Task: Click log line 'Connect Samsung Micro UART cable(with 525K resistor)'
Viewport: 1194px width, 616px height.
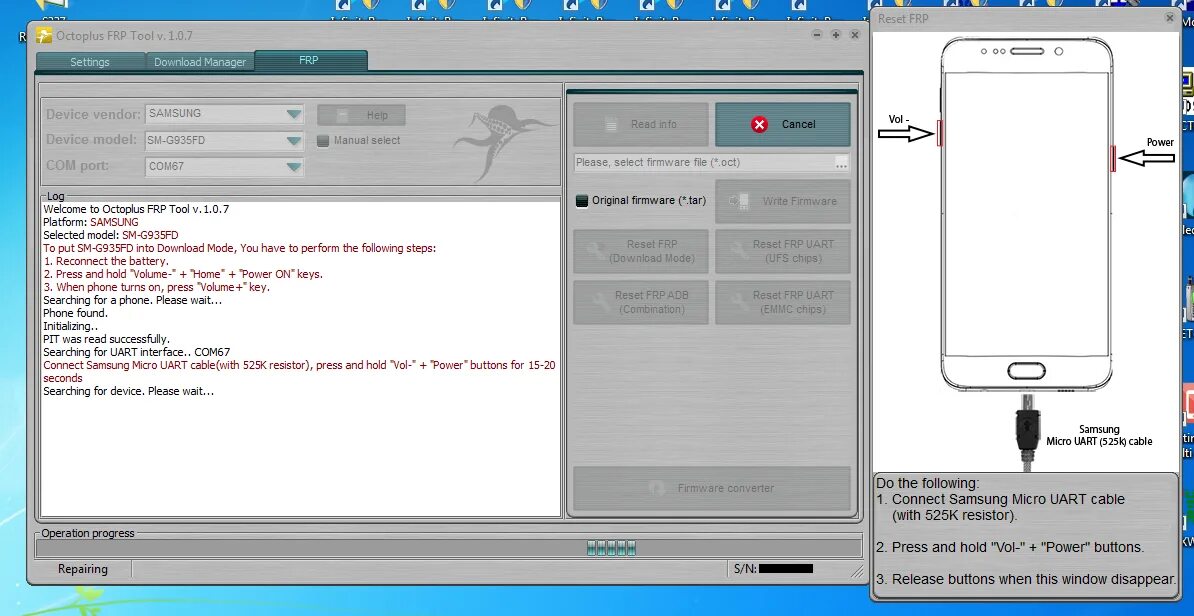Action: click(x=299, y=372)
